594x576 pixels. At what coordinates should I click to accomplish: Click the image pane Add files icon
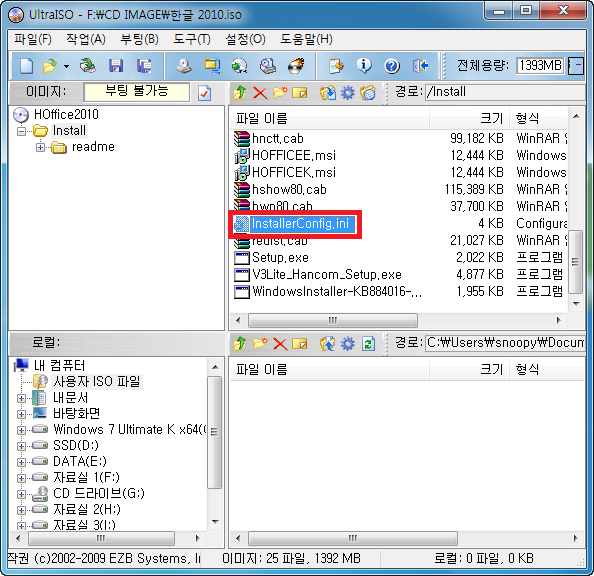pos(328,92)
